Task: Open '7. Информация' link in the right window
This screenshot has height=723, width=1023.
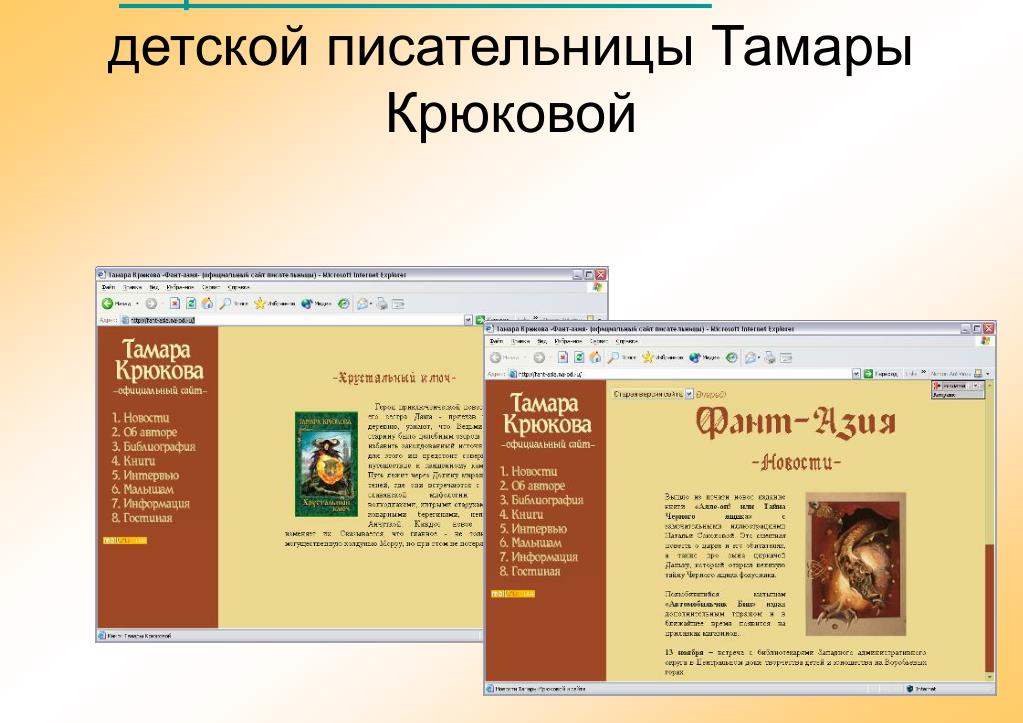Action: click(539, 557)
